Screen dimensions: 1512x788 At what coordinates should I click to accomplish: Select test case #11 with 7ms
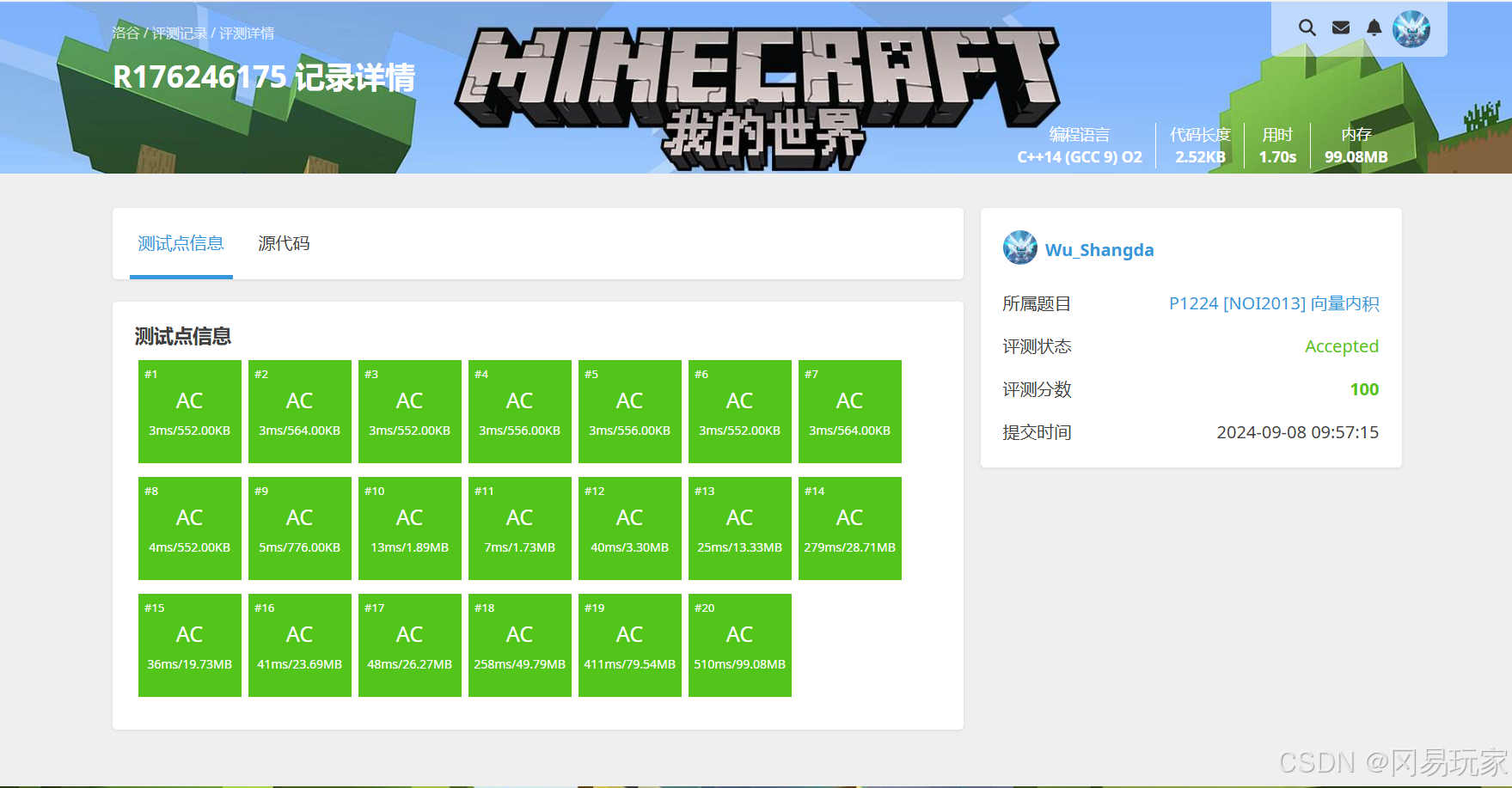click(520, 528)
